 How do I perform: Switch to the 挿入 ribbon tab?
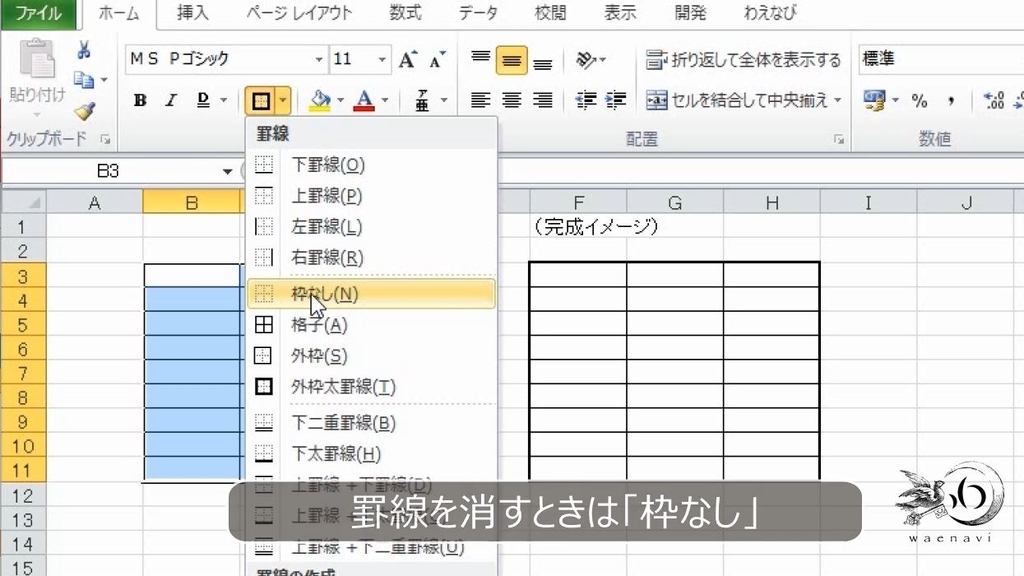(194, 14)
